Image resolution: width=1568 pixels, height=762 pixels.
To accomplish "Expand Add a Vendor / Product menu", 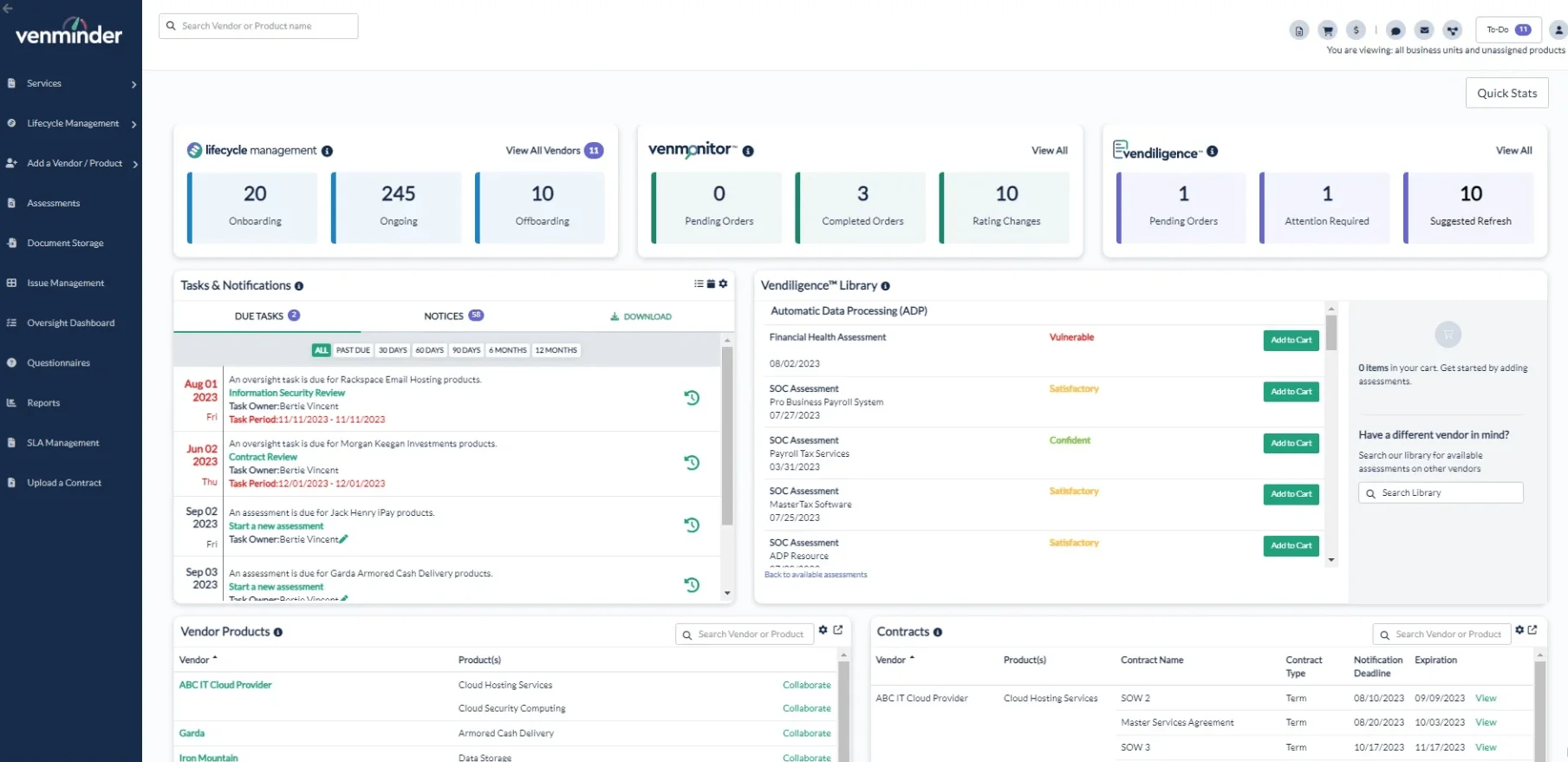I will coord(136,164).
